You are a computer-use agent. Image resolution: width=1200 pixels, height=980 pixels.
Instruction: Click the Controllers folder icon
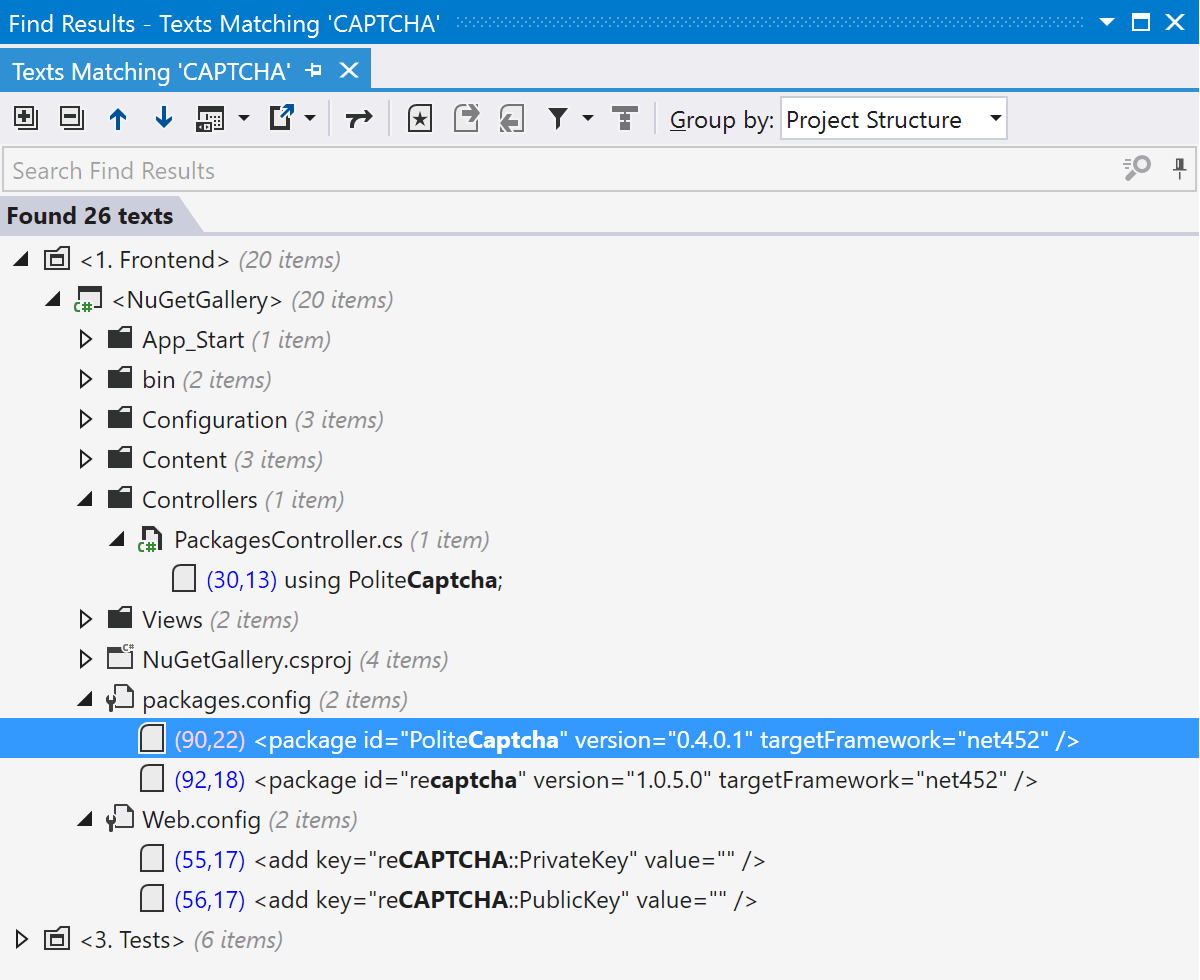[x=120, y=499]
